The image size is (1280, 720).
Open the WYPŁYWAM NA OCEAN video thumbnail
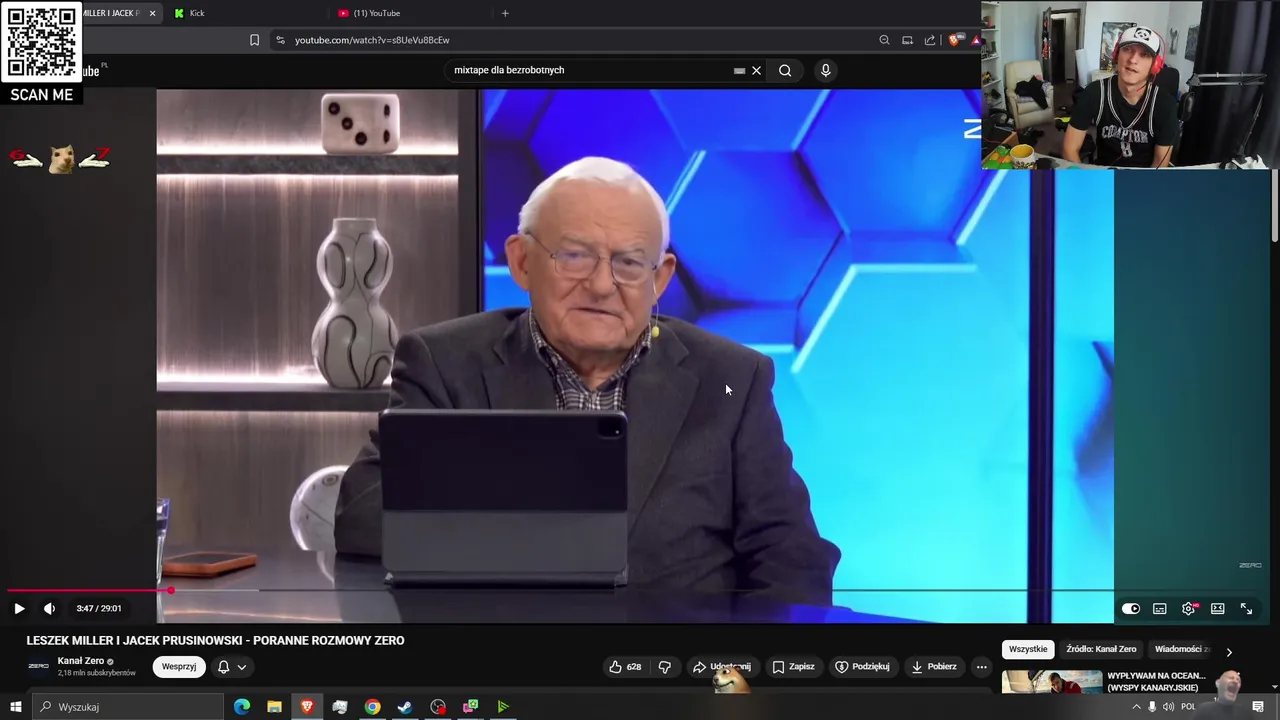[1052, 682]
